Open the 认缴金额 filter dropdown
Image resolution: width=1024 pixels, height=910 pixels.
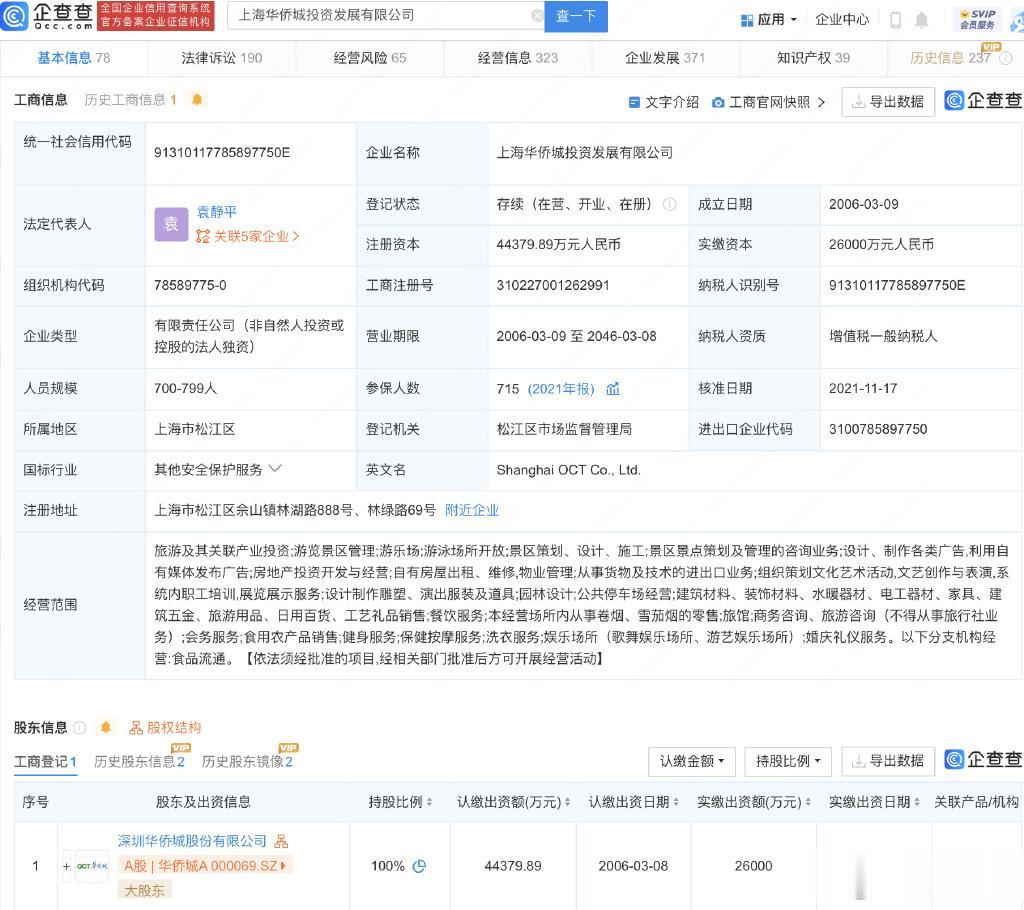[x=692, y=761]
